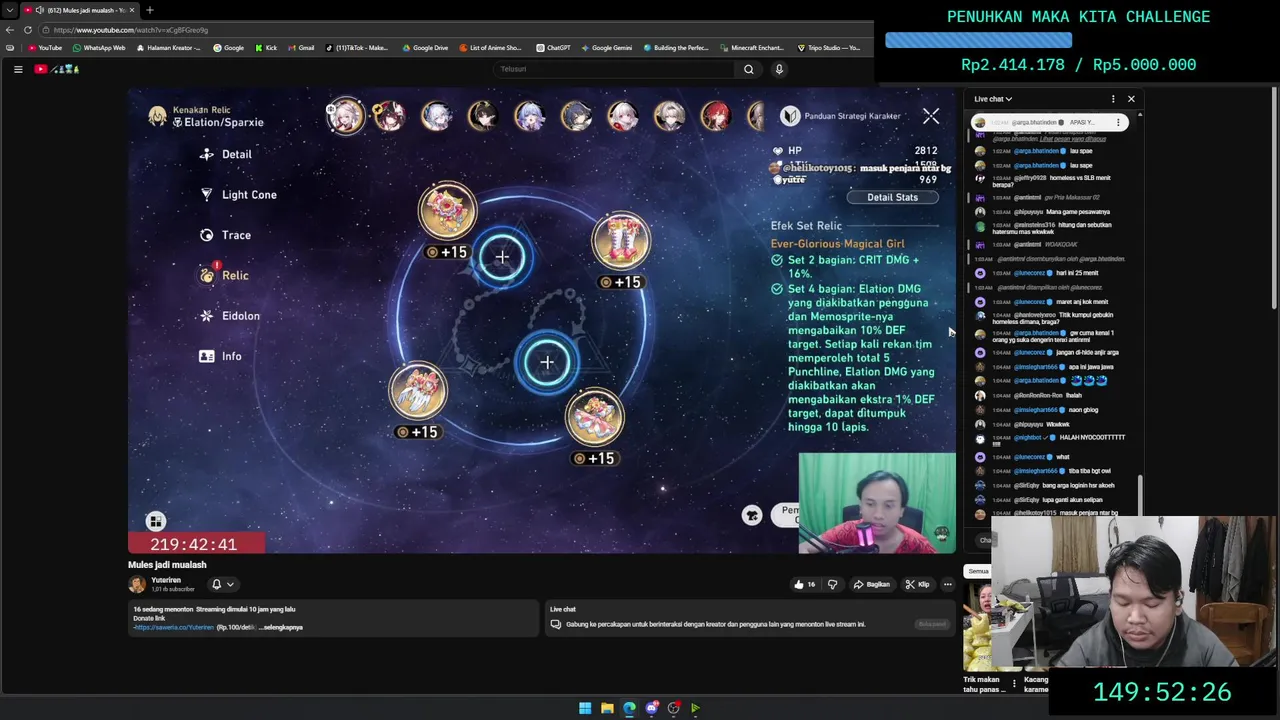Go back with browser back arrow
The width and height of the screenshot is (1280, 720).
pyautogui.click(x=10, y=30)
